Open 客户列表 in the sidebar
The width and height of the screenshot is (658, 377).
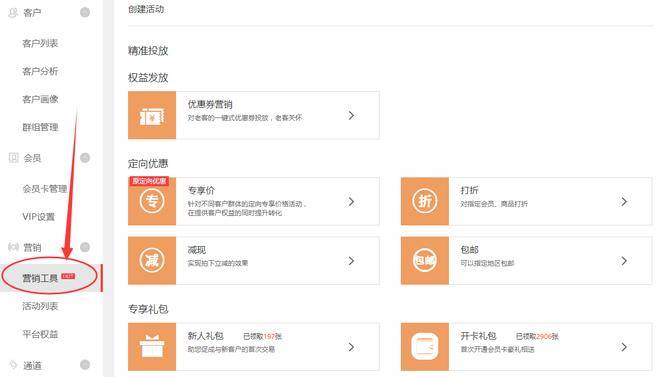click(40, 43)
